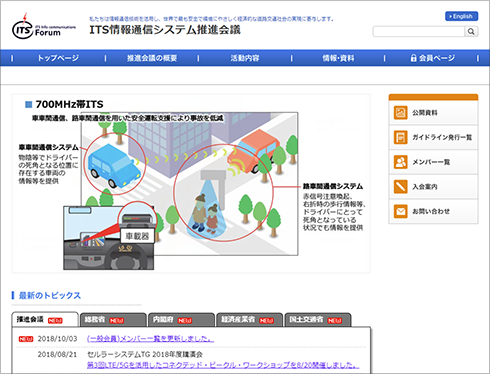This screenshot has height=374, width=490.
Task: Open the メンバー一覧を更新しました link
Action: point(150,339)
